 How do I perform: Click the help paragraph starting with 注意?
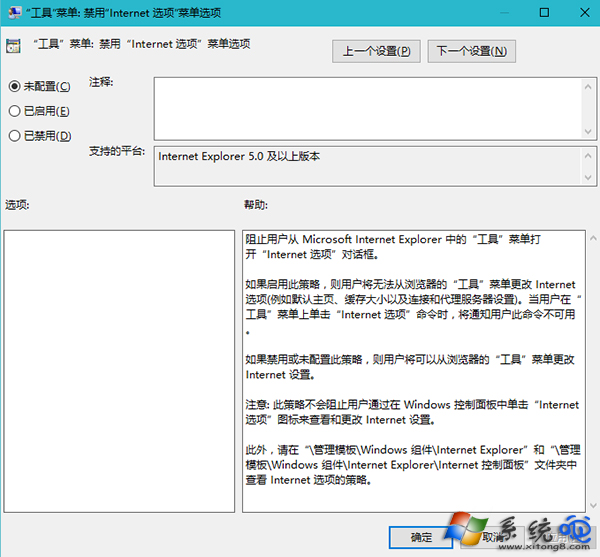click(x=412, y=412)
